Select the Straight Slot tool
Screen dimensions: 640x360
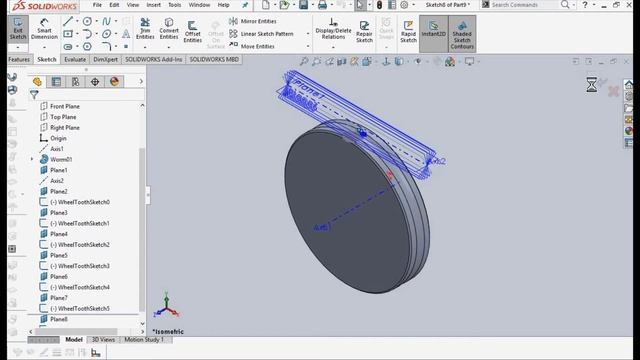pos(68,47)
